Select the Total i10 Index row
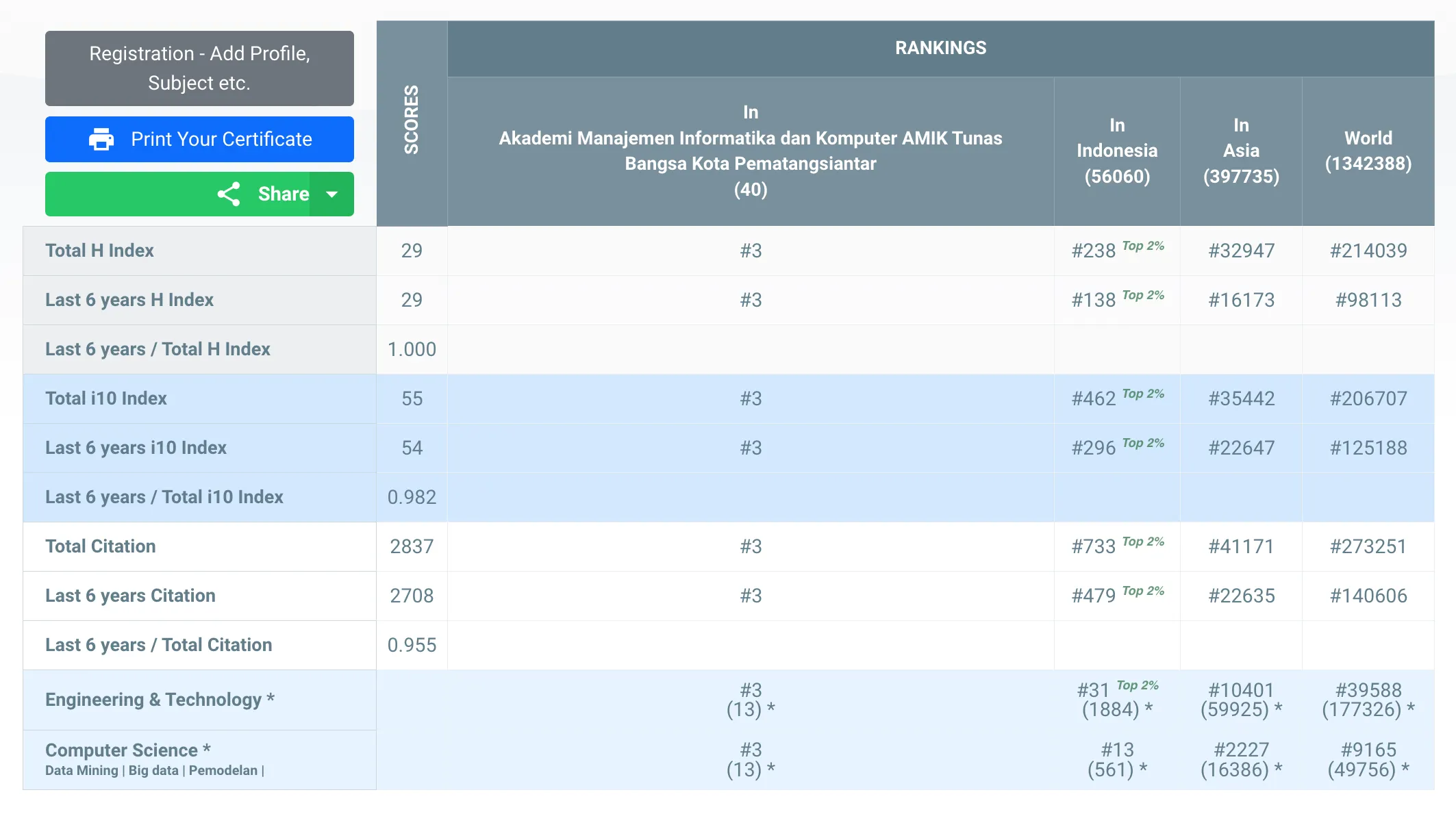 pos(106,398)
